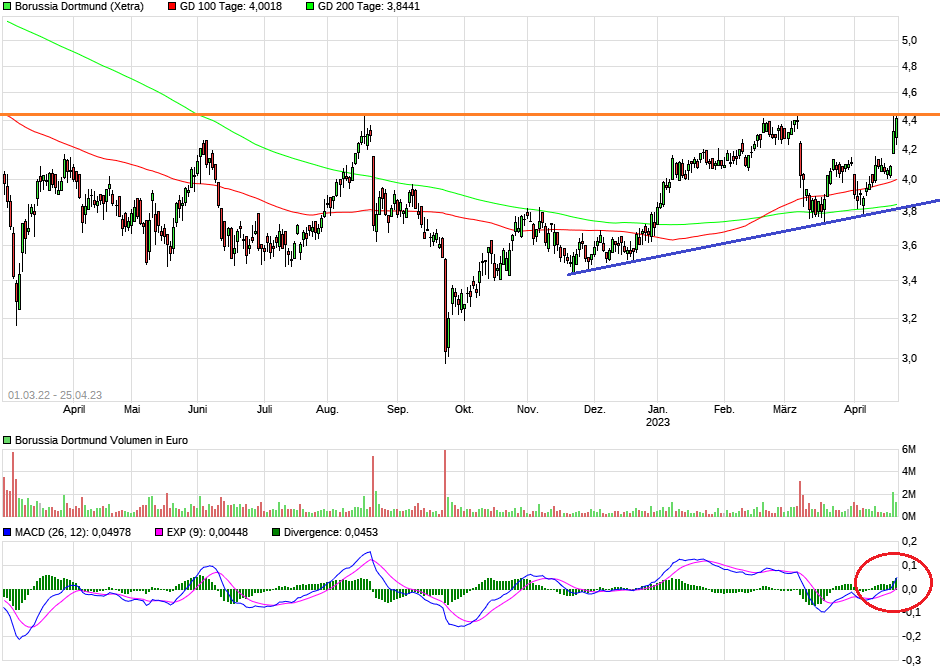Click the price axis value '3,4'
This screenshot has height=670, width=940.
point(909,280)
